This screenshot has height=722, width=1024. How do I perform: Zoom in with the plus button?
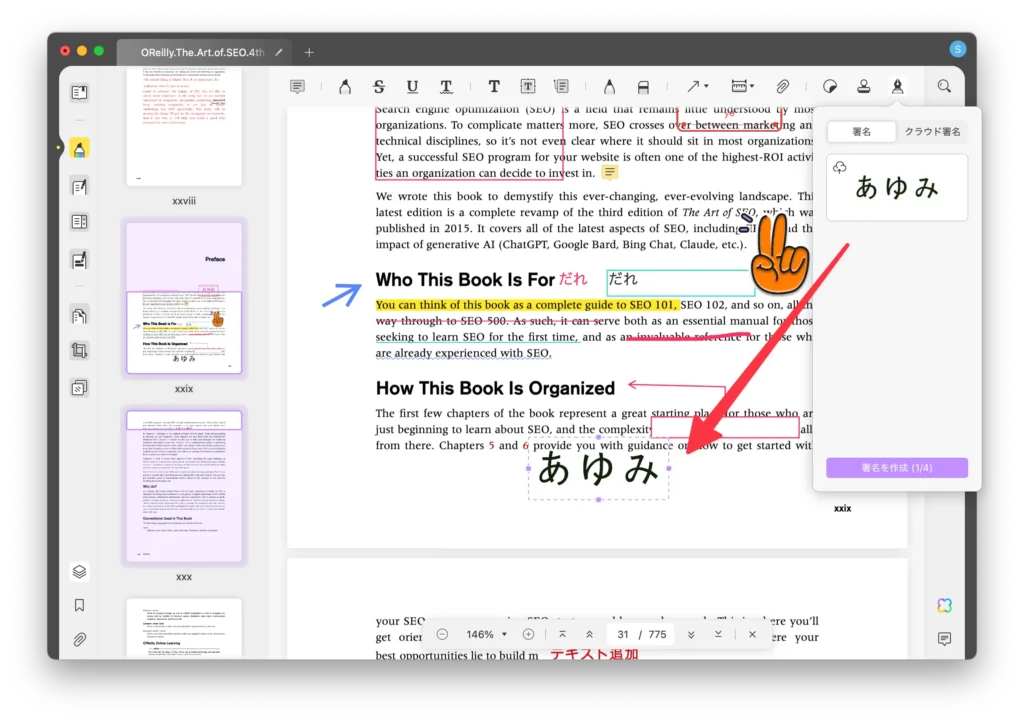(x=528, y=634)
